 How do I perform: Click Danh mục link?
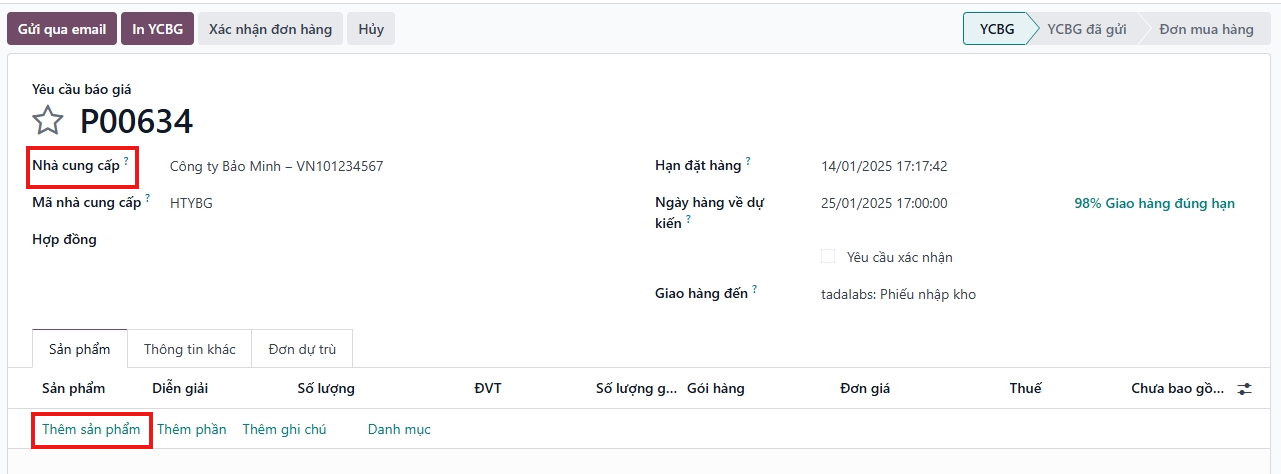(x=399, y=429)
